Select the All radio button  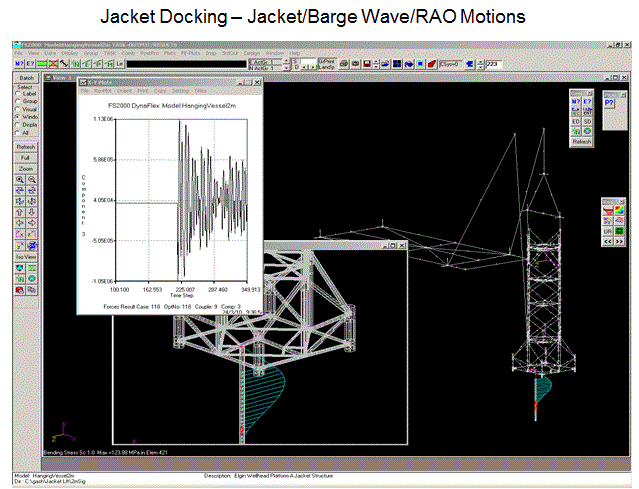[16, 133]
